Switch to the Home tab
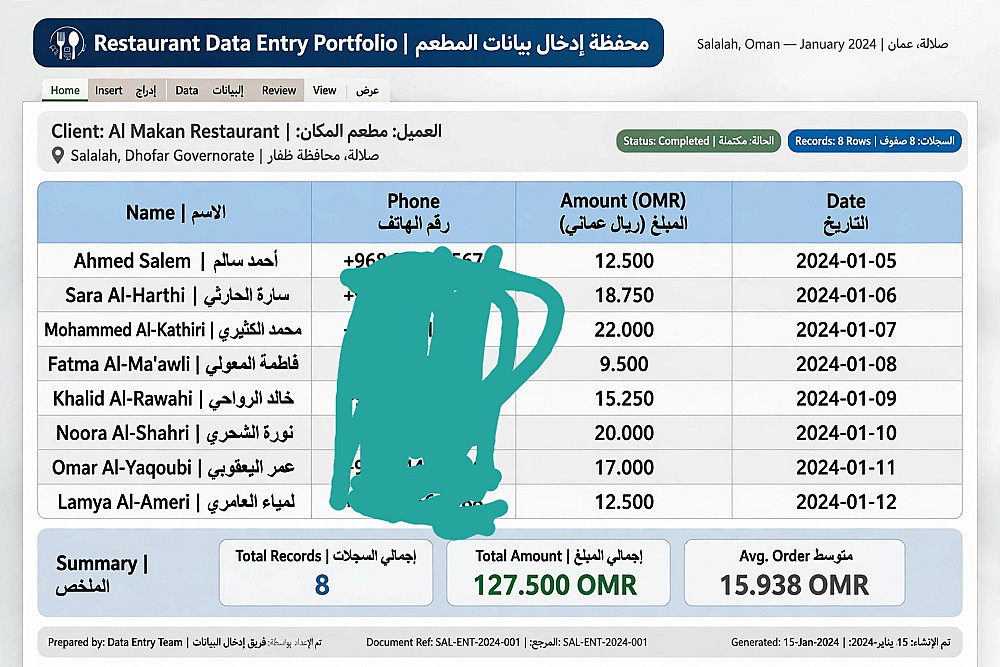The image size is (1000, 667). 65,91
